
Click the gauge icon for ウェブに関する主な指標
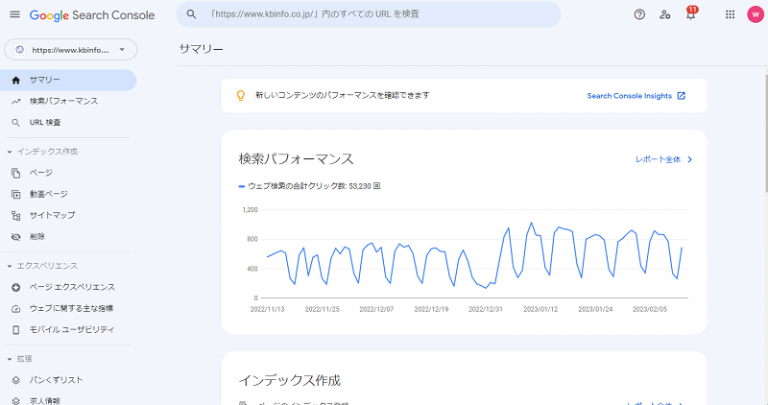pyautogui.click(x=16, y=309)
